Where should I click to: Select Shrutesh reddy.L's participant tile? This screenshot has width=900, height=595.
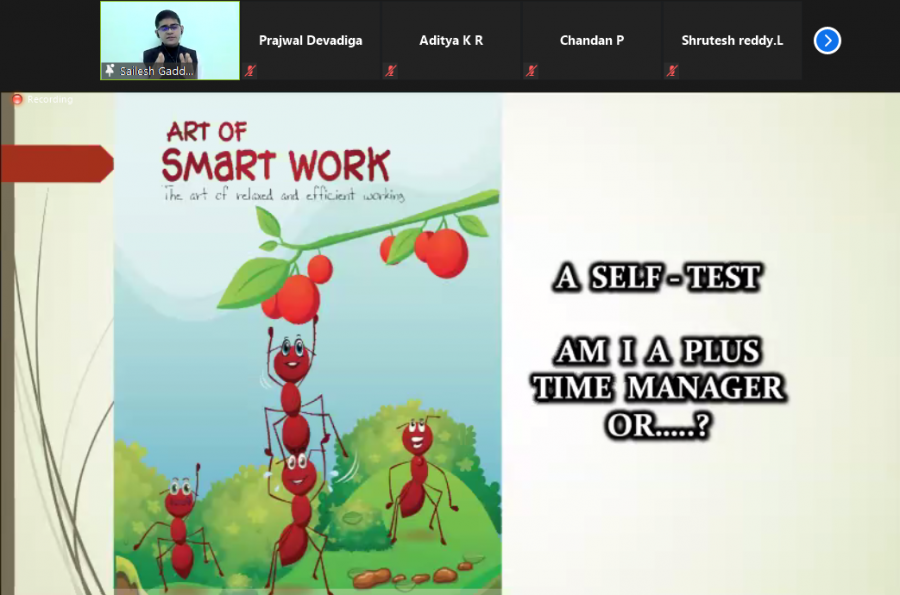pyautogui.click(x=731, y=40)
